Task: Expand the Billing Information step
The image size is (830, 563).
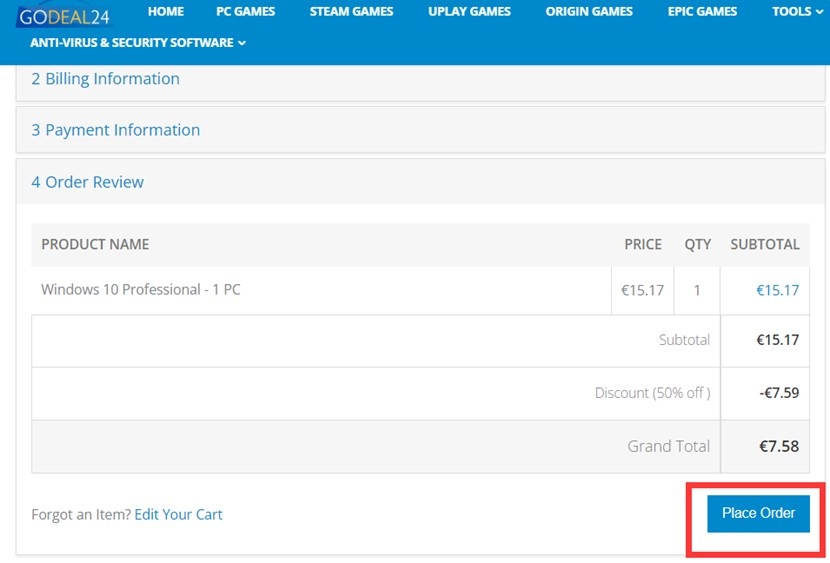Action: pos(106,79)
